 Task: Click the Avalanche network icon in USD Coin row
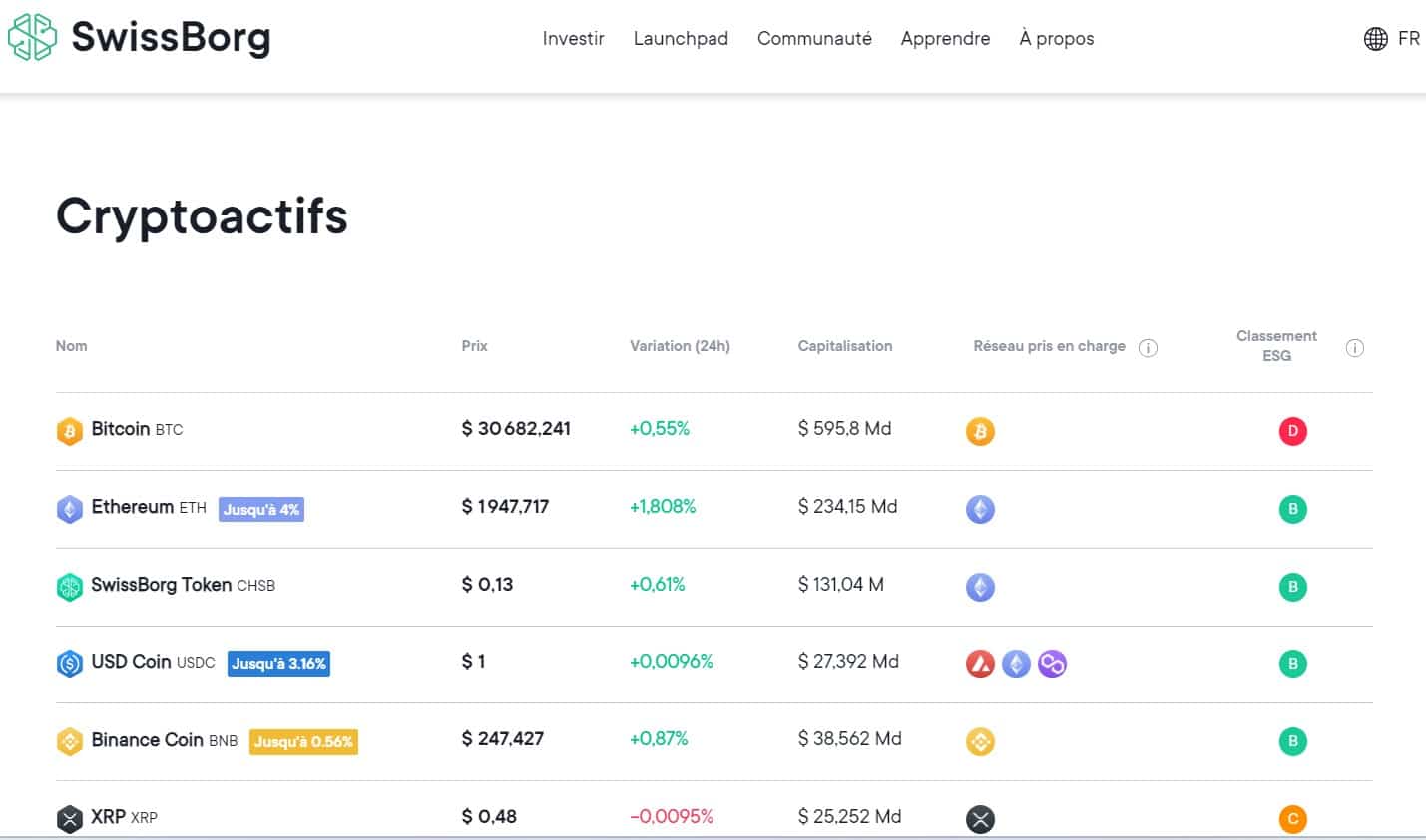[x=980, y=663]
